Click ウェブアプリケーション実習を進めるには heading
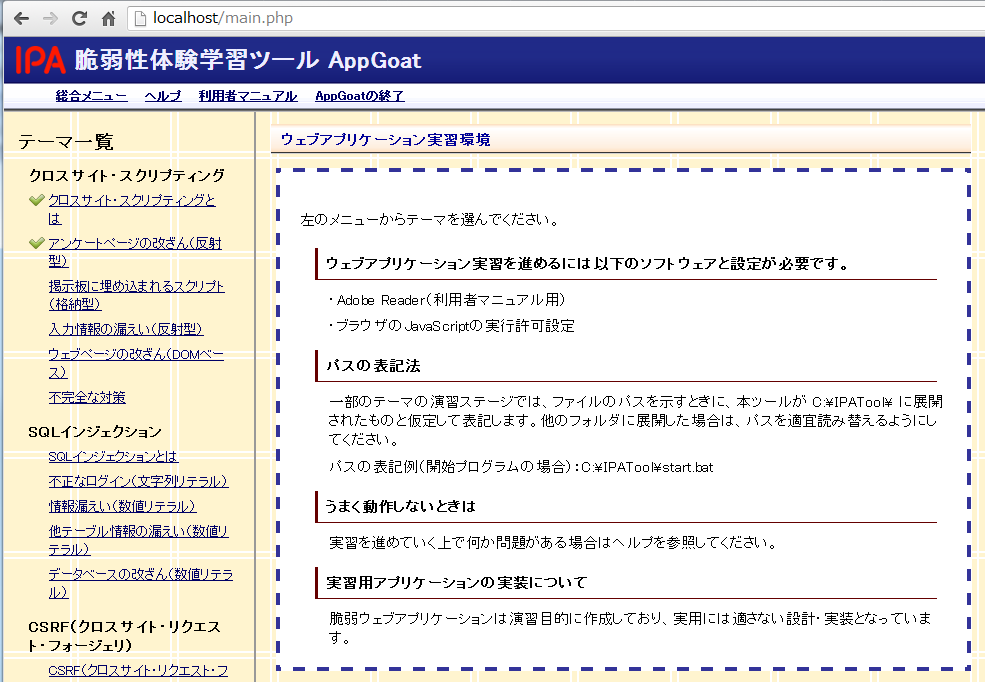 [587, 264]
